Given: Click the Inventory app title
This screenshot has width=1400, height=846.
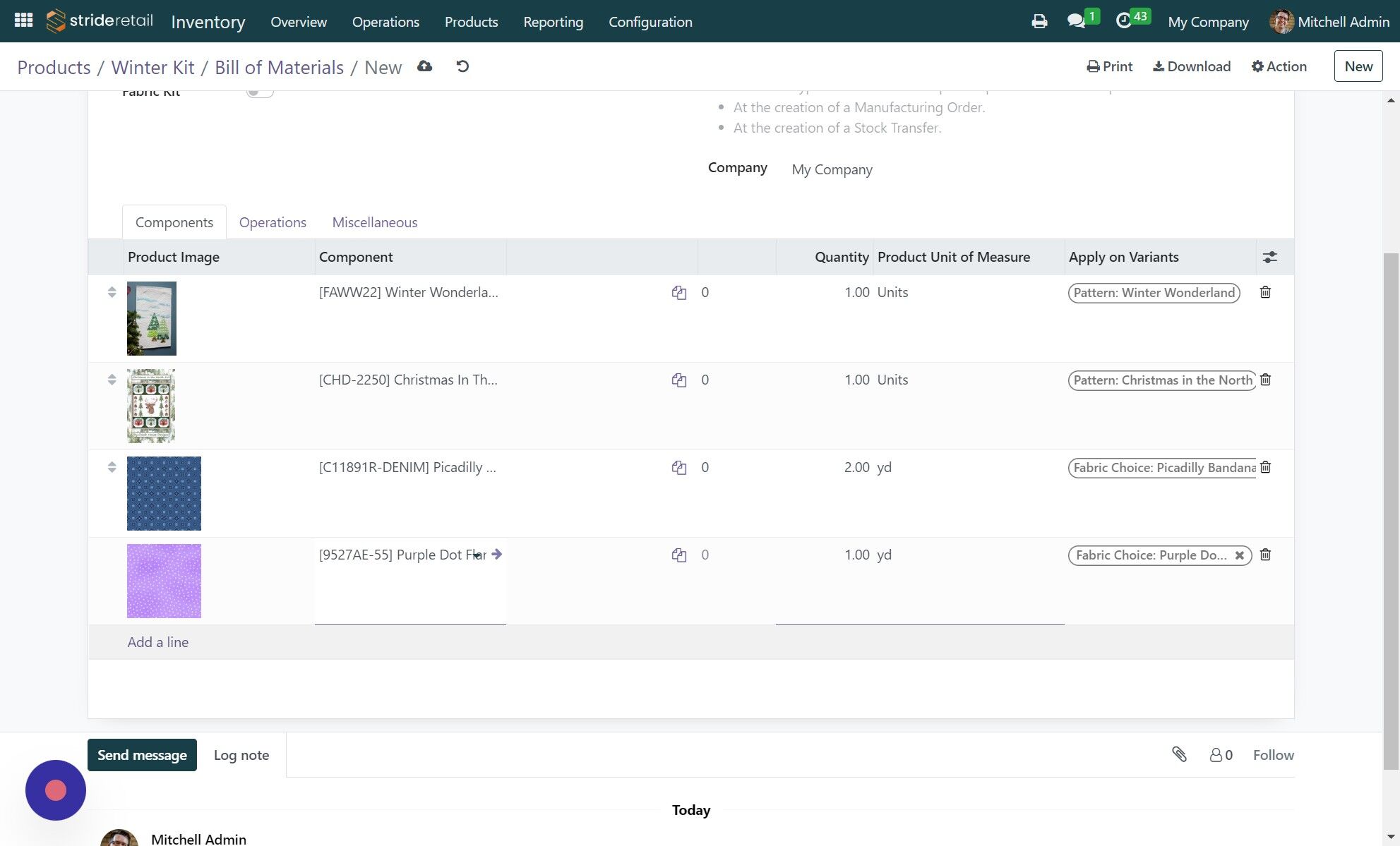Looking at the screenshot, I should pos(208,22).
